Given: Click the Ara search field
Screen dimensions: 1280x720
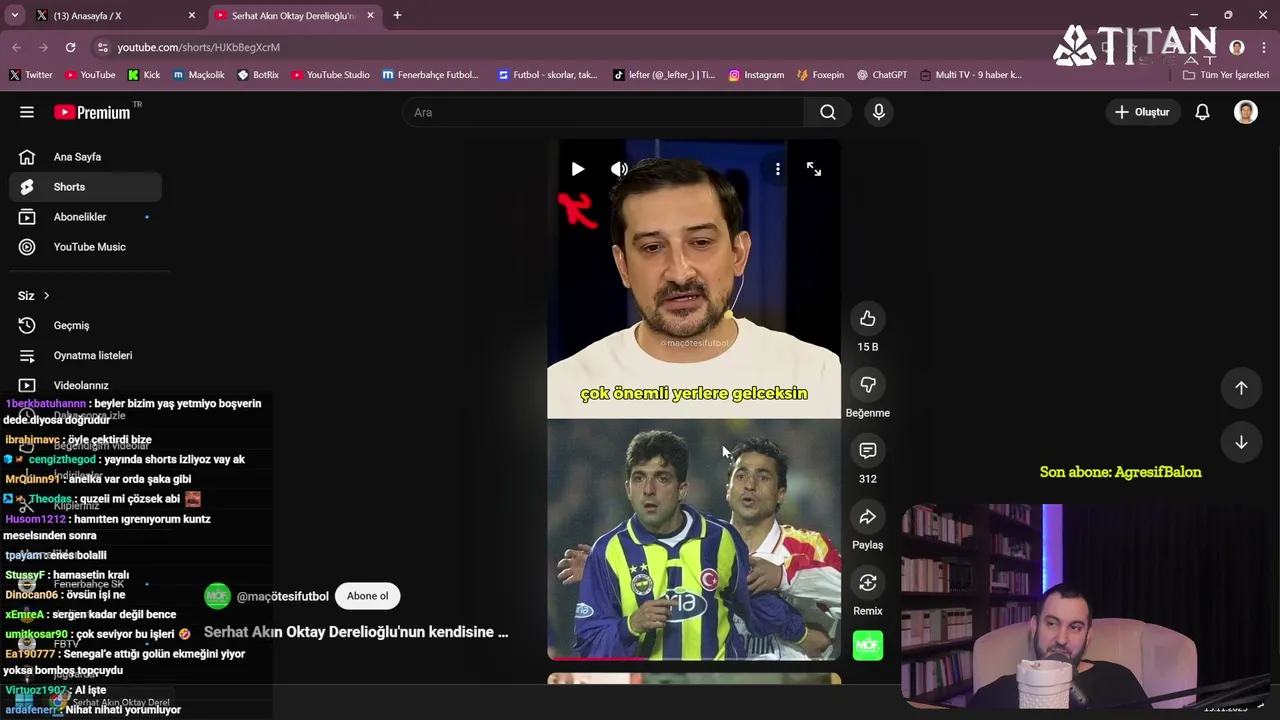Looking at the screenshot, I should click(603, 112).
